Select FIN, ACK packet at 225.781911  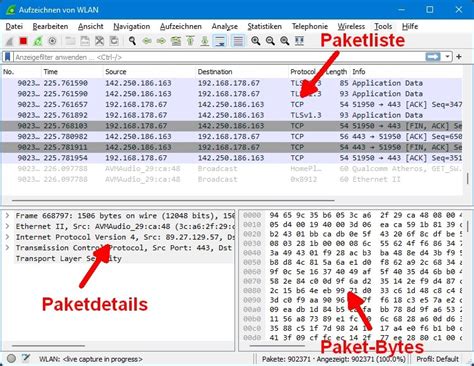pos(232,147)
